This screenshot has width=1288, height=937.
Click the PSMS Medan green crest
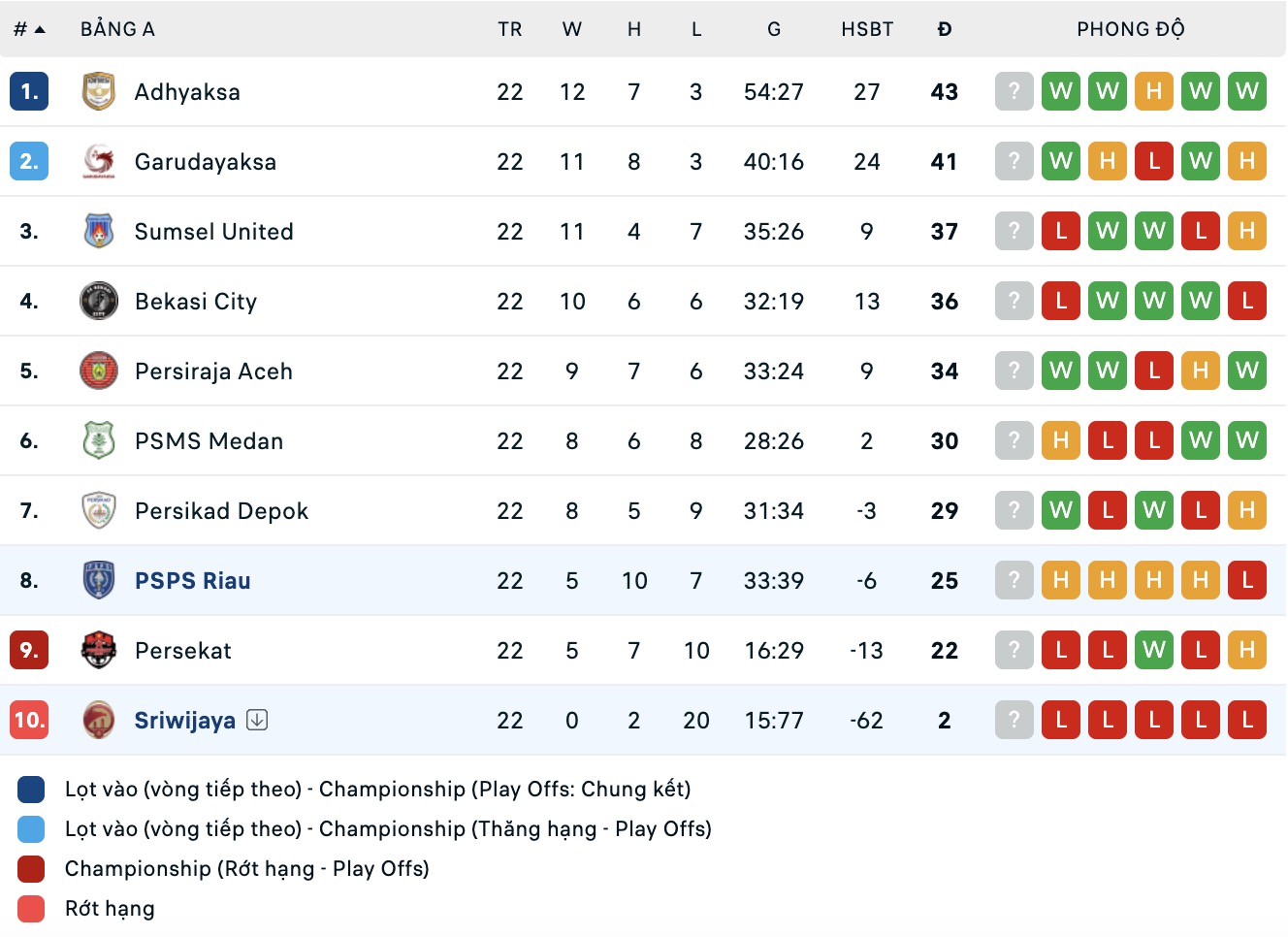99,441
